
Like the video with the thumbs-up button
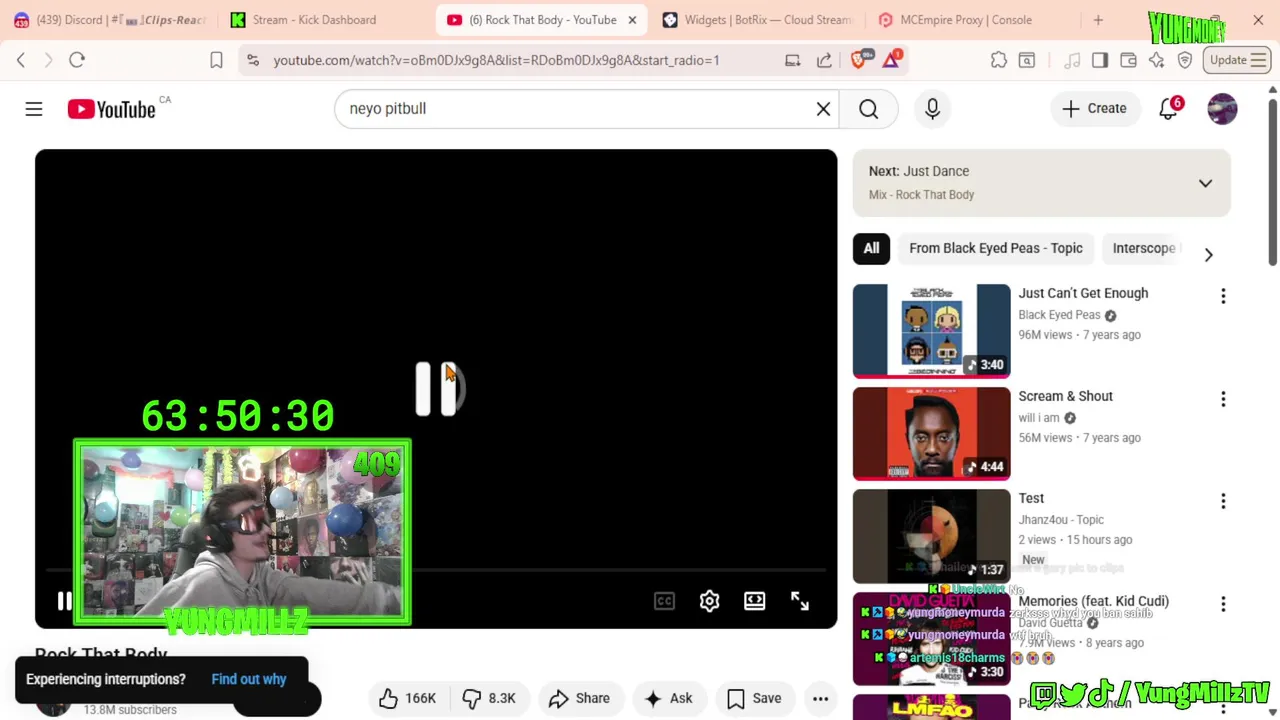[407, 698]
